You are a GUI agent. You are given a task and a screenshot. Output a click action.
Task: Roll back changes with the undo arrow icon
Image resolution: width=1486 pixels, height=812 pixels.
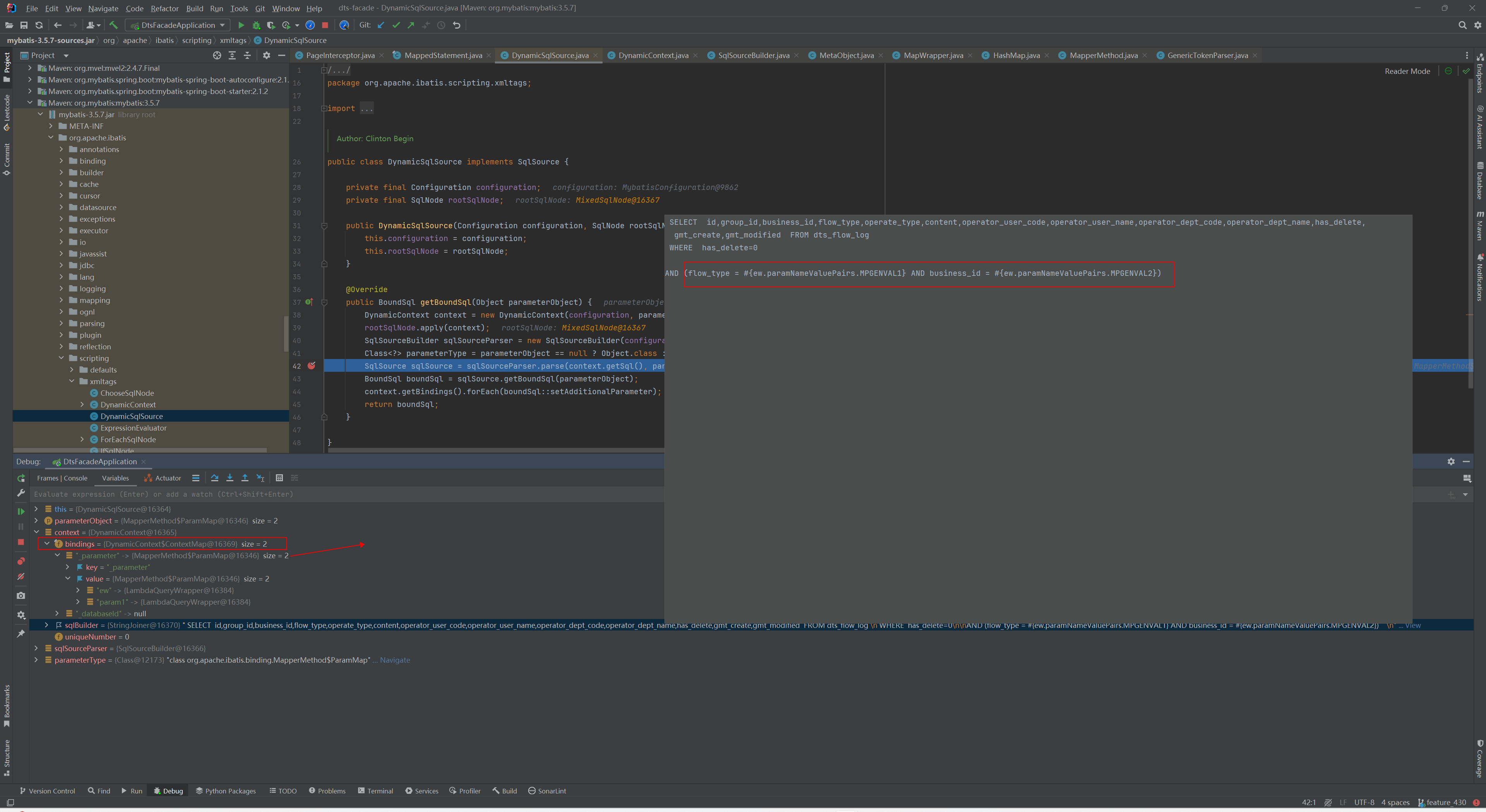click(456, 26)
